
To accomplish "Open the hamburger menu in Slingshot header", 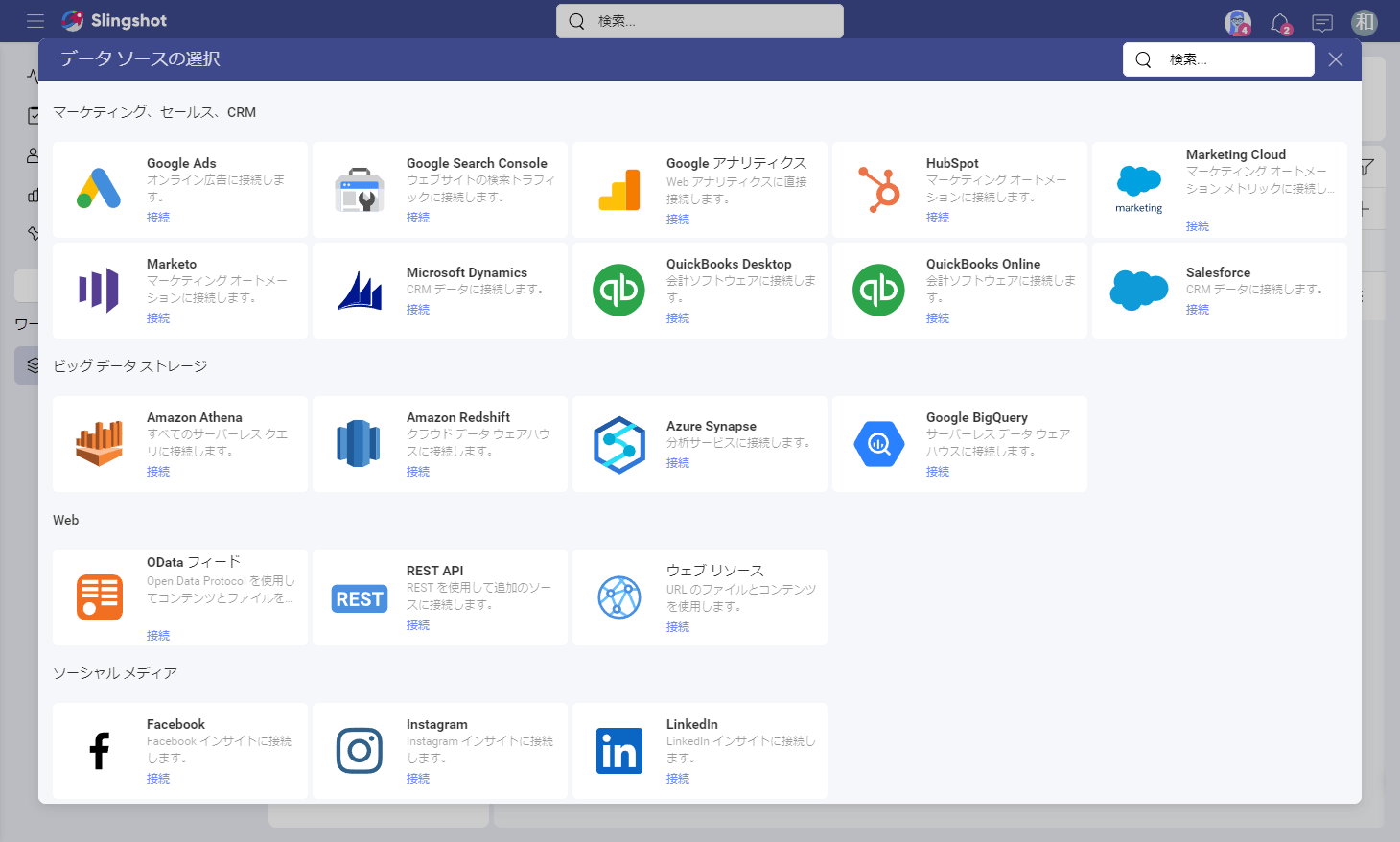I will [35, 21].
